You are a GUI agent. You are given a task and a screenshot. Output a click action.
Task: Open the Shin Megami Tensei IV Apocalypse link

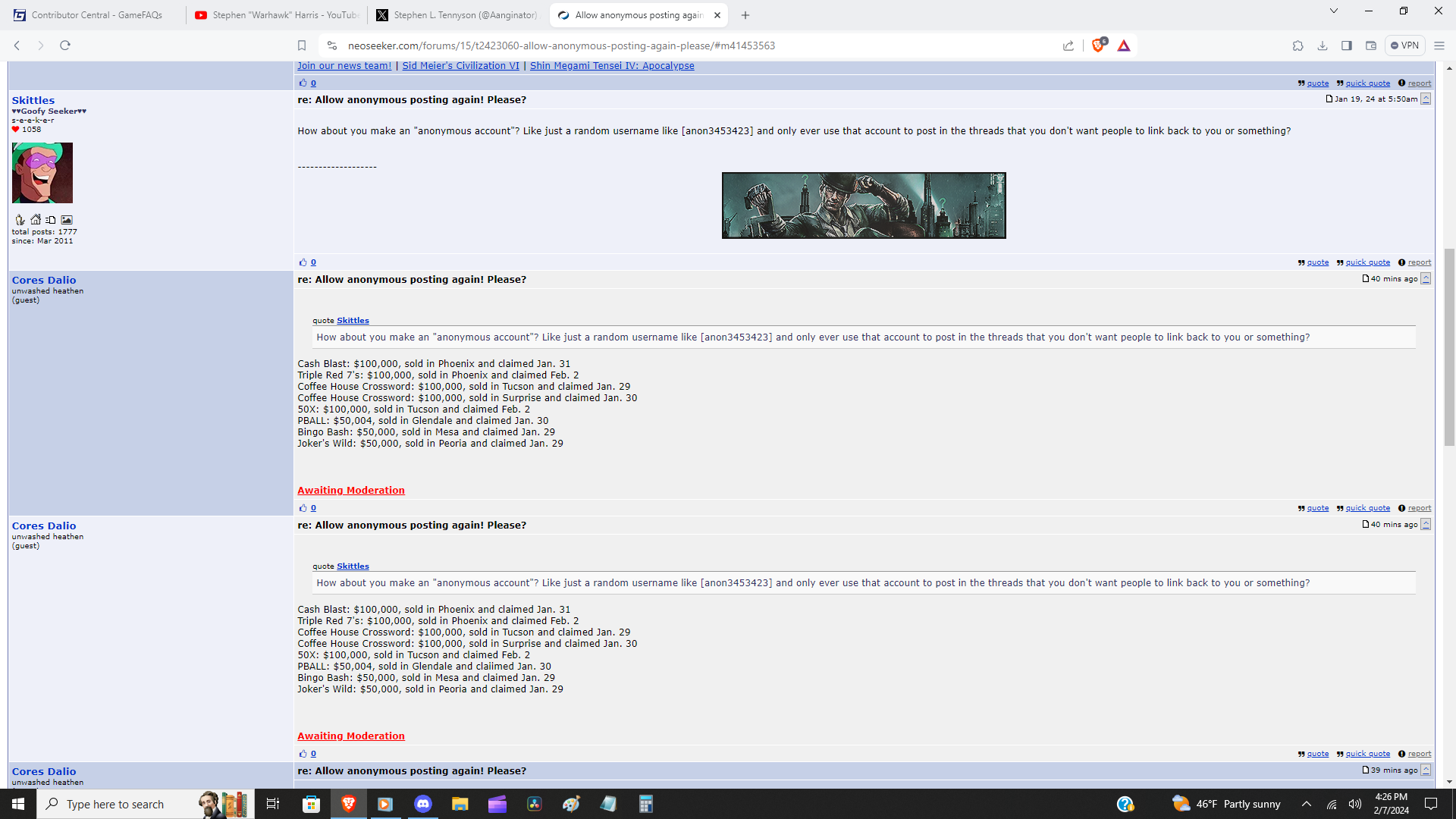click(x=611, y=66)
